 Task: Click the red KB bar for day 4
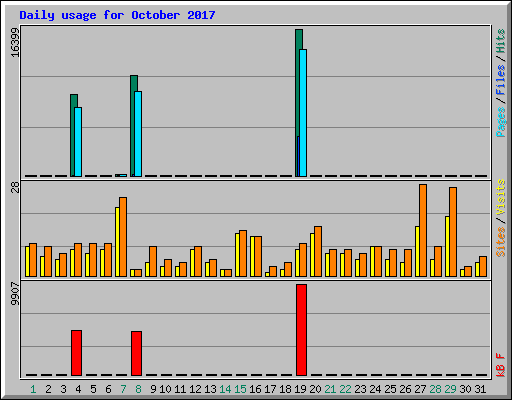(76, 353)
